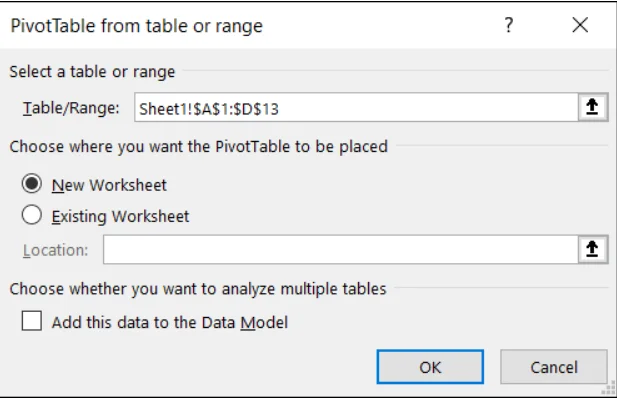This screenshot has height=401, width=617.
Task: Click the New Worksheet option label
Action: point(110,185)
